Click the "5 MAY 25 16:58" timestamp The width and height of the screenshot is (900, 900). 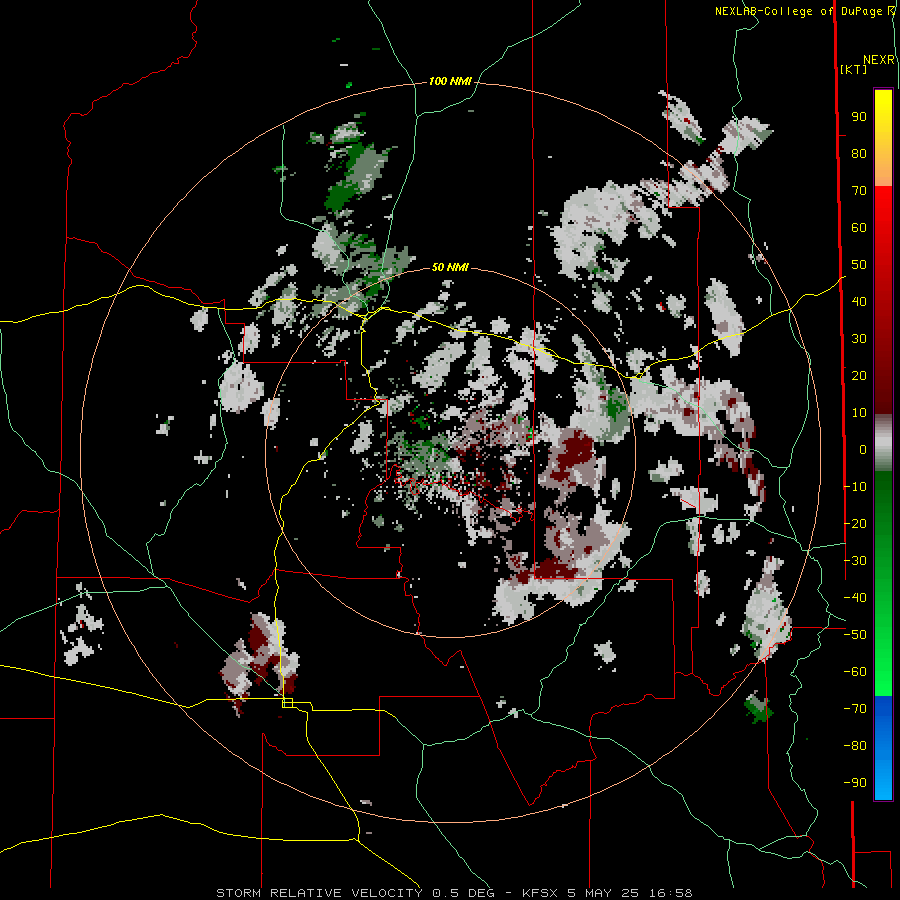tap(630, 893)
